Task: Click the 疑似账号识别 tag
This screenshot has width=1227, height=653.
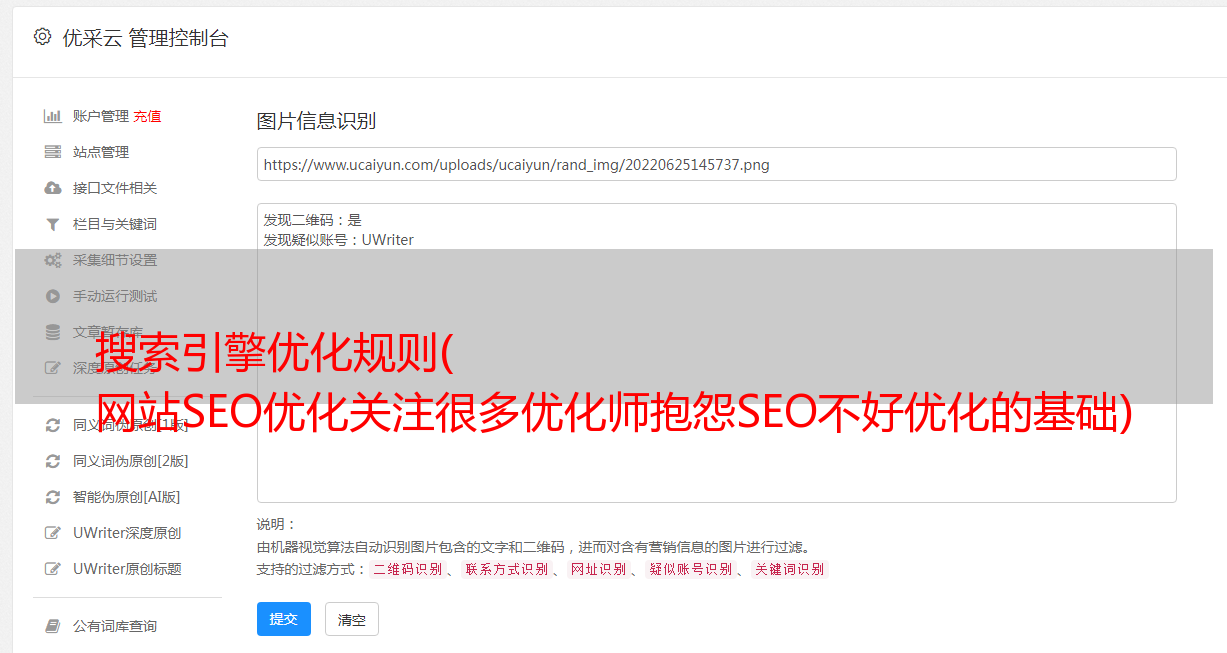Action: point(690,569)
